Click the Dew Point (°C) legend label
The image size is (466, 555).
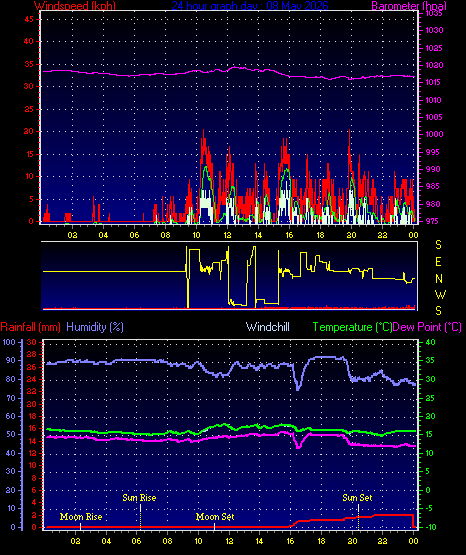pyautogui.click(x=427, y=327)
